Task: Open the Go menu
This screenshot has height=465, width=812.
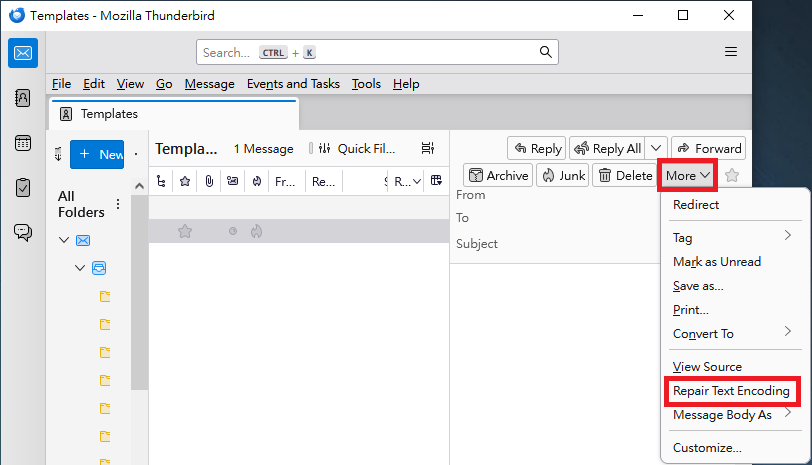Action: (164, 84)
